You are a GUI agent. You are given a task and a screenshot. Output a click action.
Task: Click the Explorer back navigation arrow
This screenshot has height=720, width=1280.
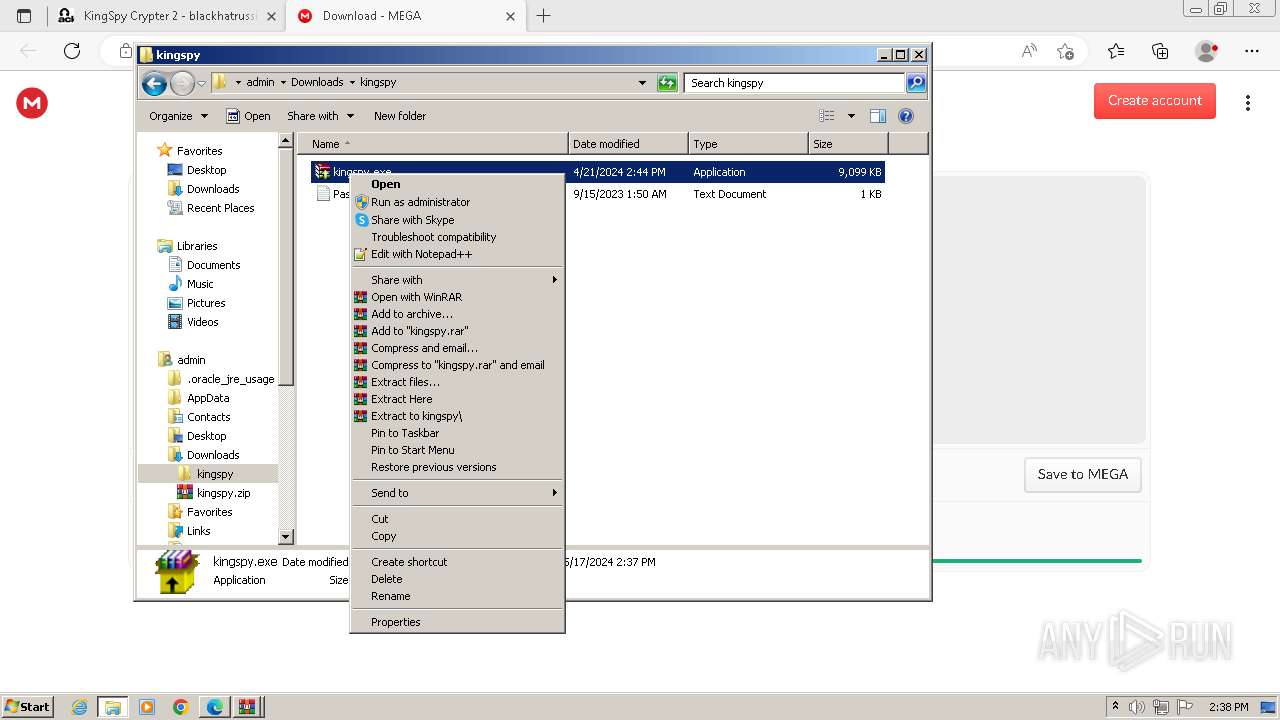click(x=154, y=83)
